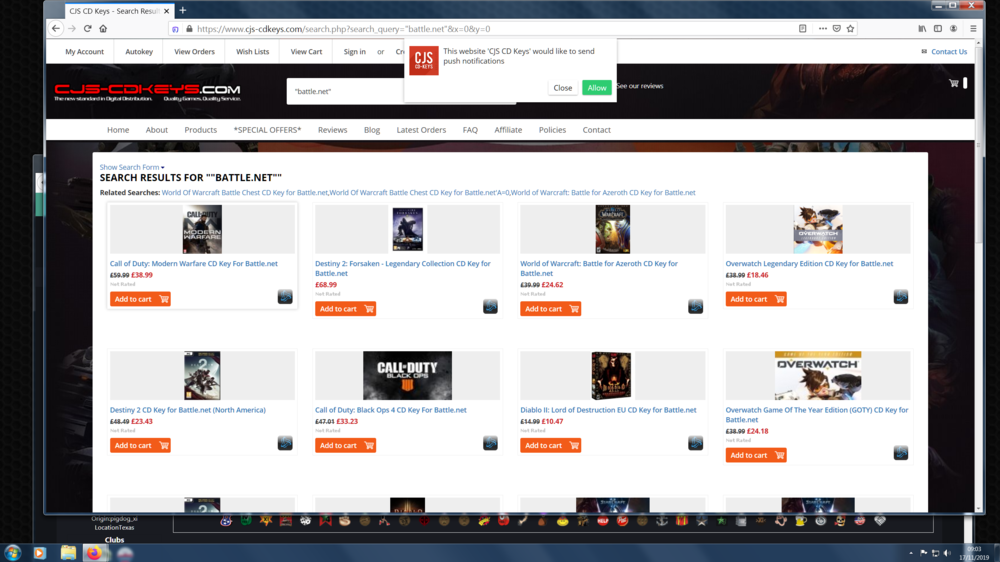Click the shopping cart icon in header

pos(953,83)
